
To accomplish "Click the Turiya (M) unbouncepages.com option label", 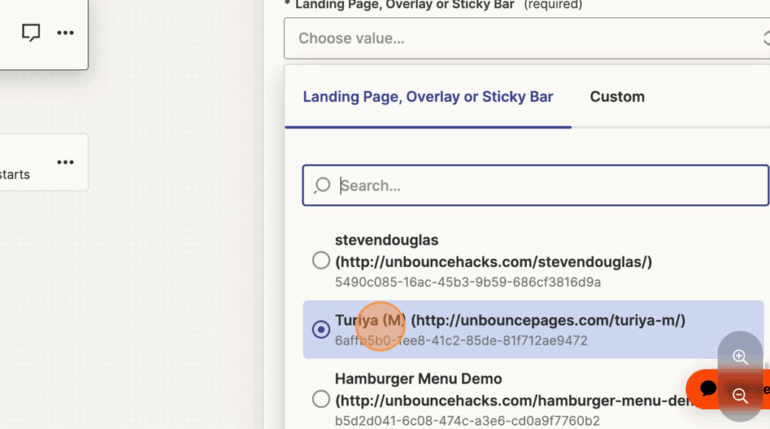I will pyautogui.click(x=510, y=320).
